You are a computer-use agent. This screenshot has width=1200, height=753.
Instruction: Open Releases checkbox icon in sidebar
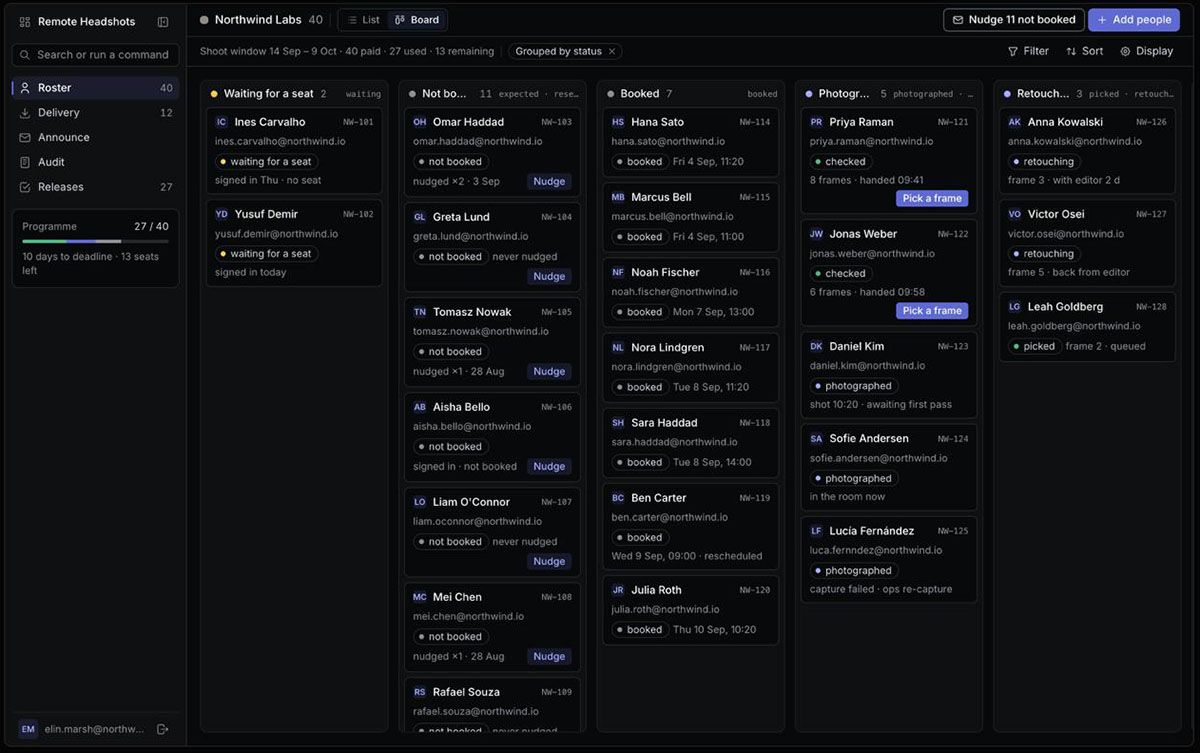pyautogui.click(x=25, y=187)
